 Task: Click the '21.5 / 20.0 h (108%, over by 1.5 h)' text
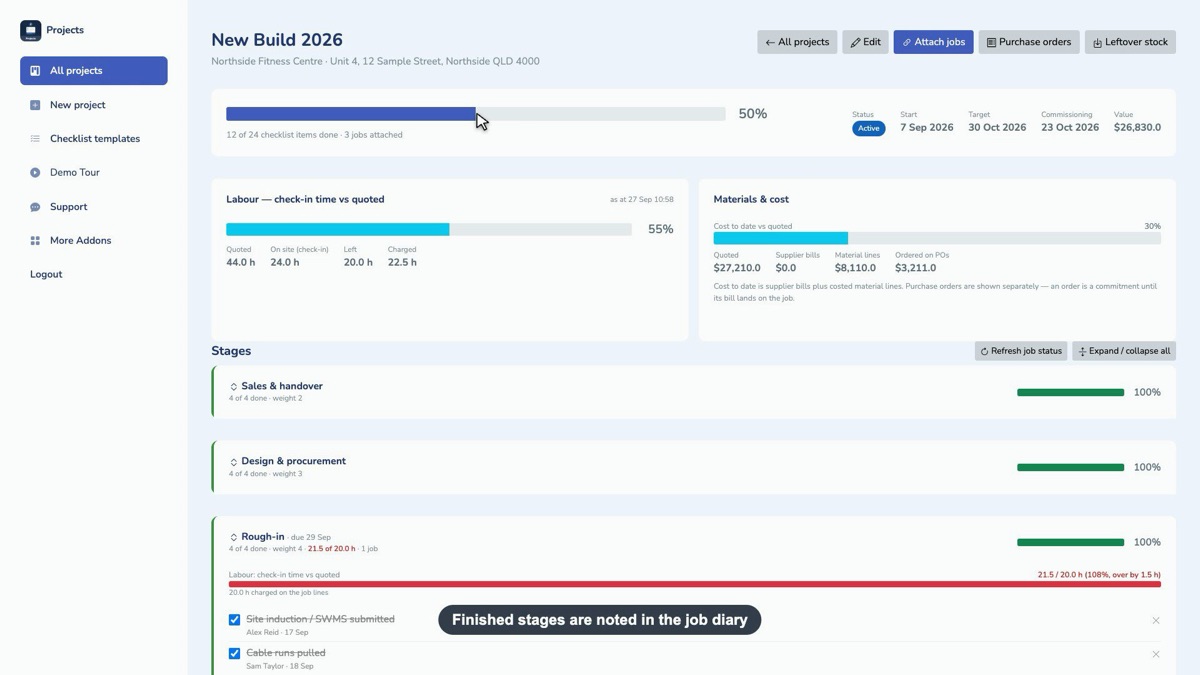click(x=1099, y=575)
